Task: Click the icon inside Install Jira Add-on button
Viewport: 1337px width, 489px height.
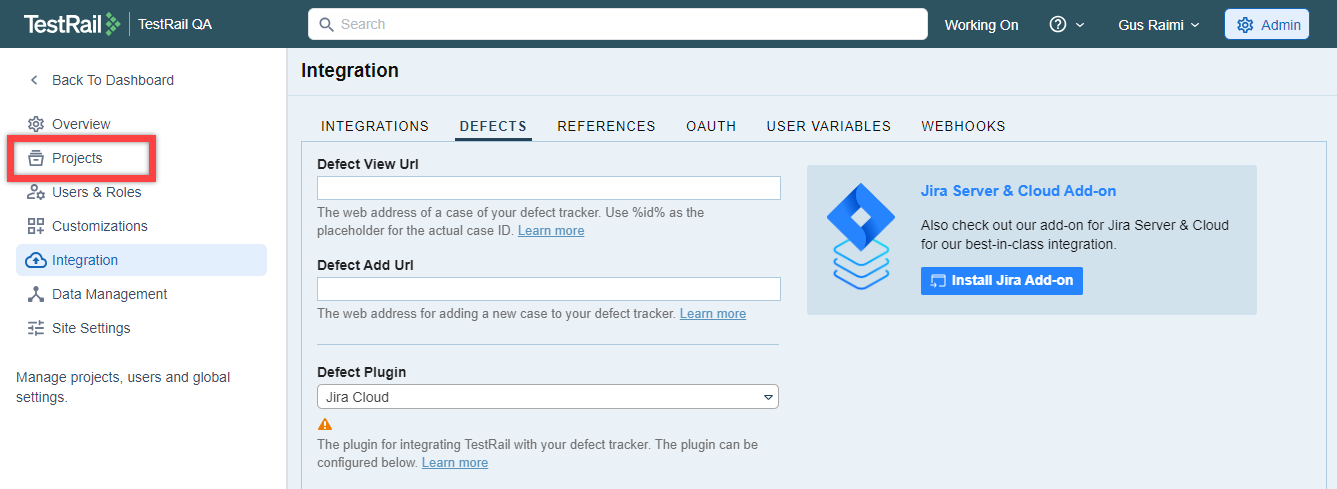Action: tap(938, 281)
